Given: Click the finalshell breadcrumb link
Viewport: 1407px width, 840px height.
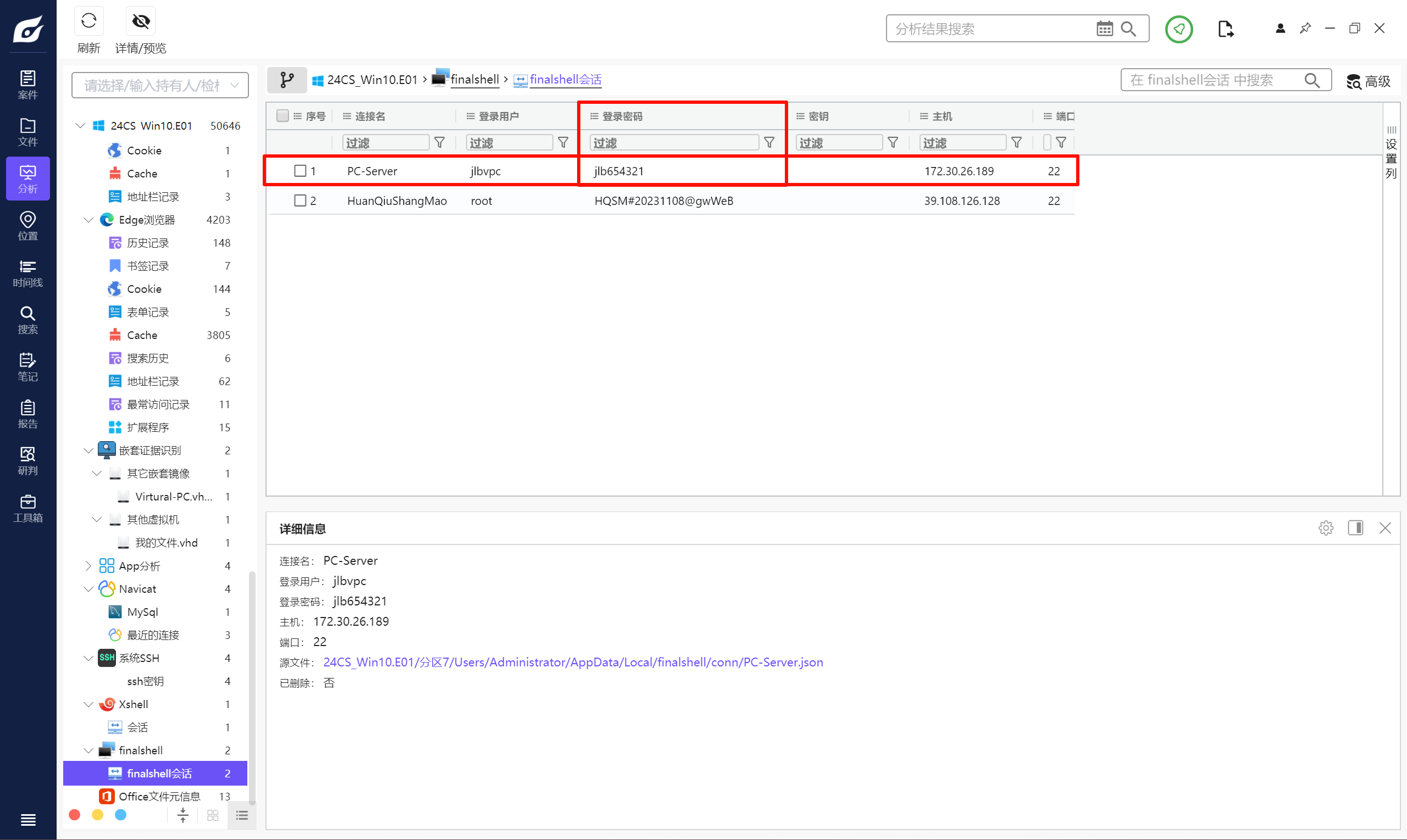Looking at the screenshot, I should (474, 79).
